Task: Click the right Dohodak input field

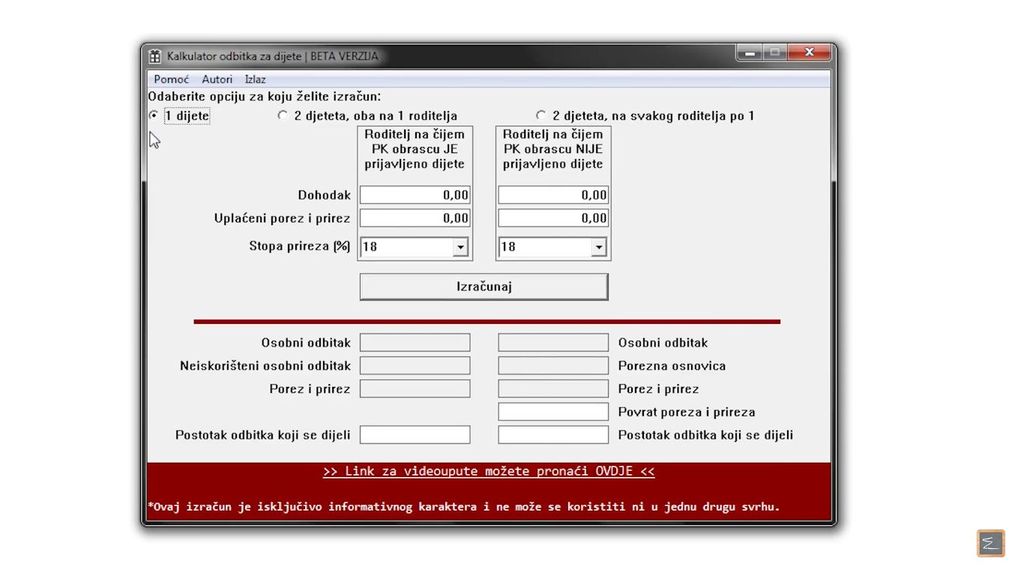Action: (x=552, y=194)
